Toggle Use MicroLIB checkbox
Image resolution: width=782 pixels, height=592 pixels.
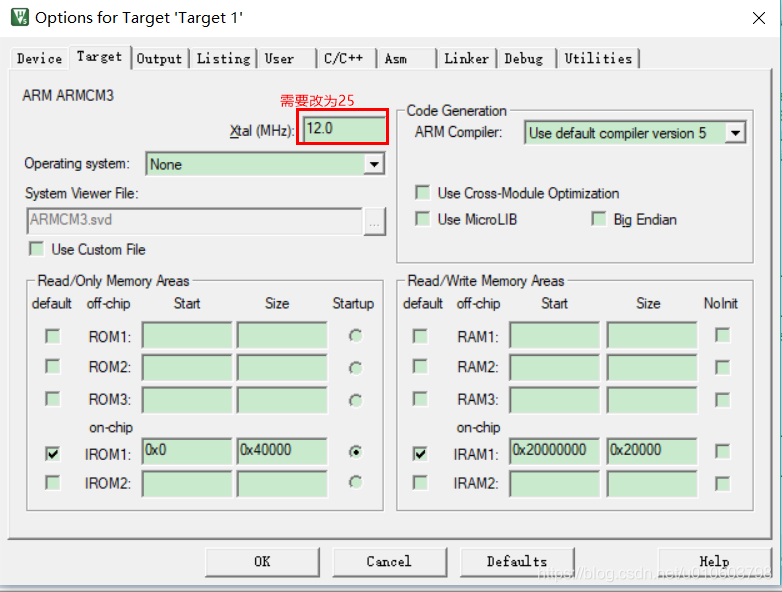(x=423, y=219)
